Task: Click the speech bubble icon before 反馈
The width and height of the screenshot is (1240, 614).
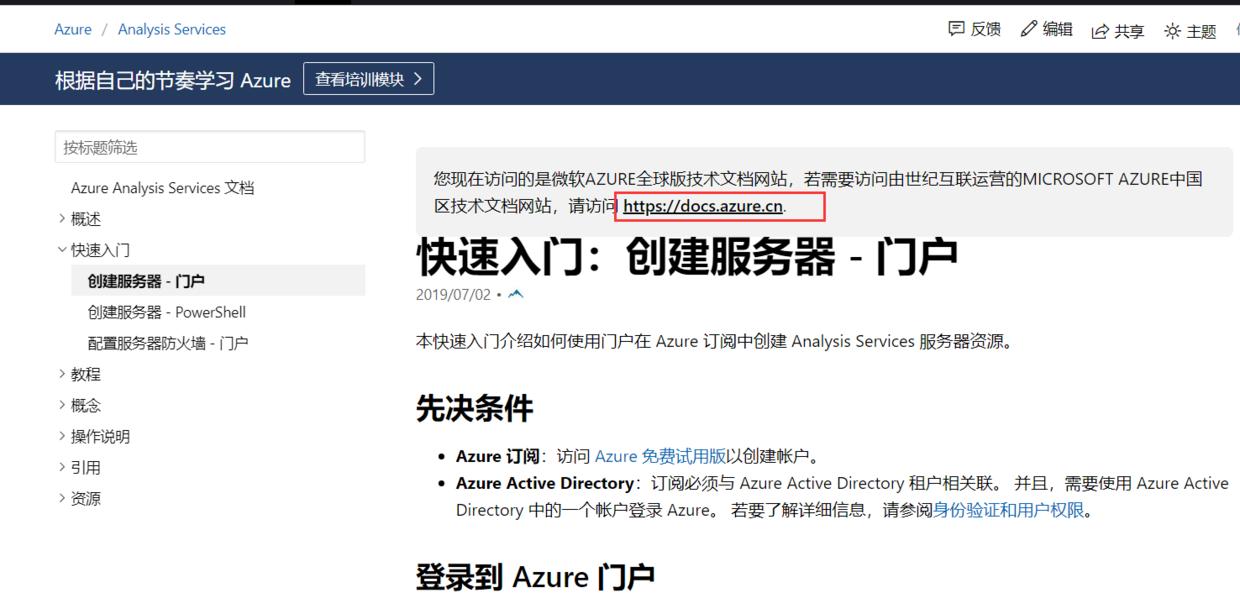Action: click(958, 29)
